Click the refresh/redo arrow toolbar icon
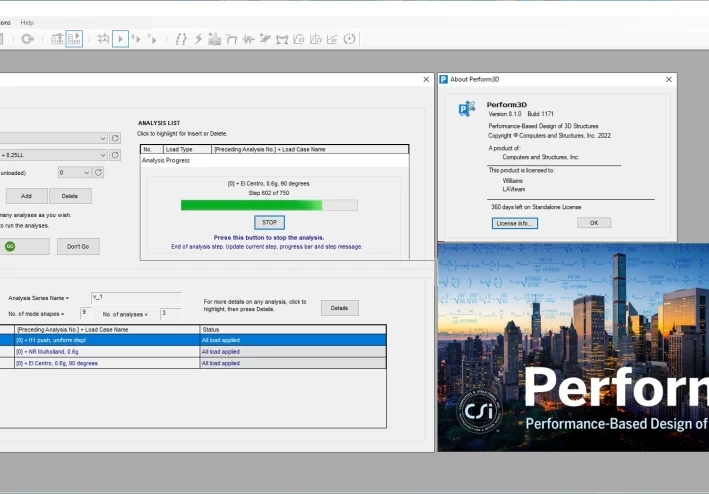The height and width of the screenshot is (494, 709). pos(28,39)
